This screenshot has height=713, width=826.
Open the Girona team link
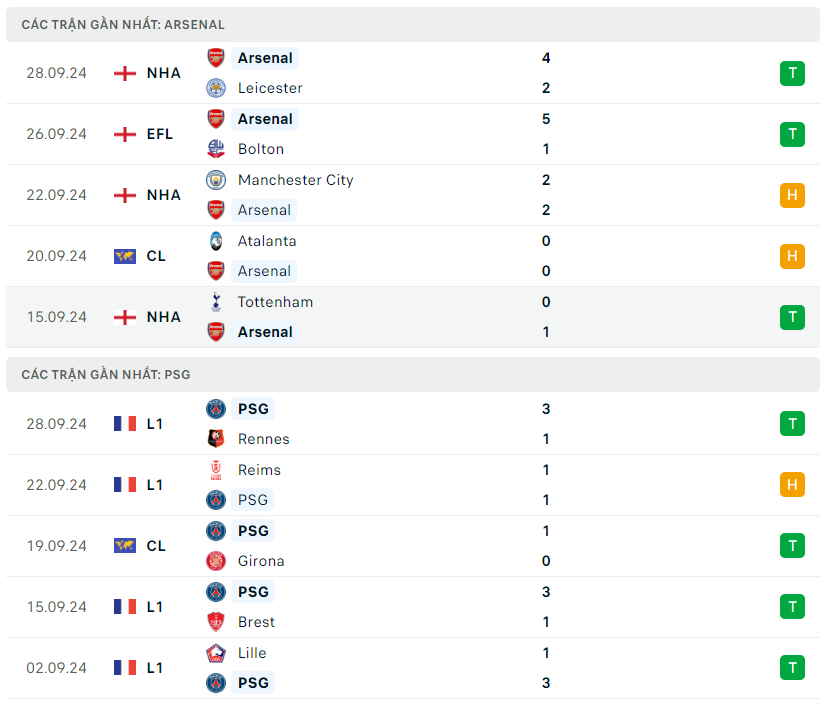[261, 561]
